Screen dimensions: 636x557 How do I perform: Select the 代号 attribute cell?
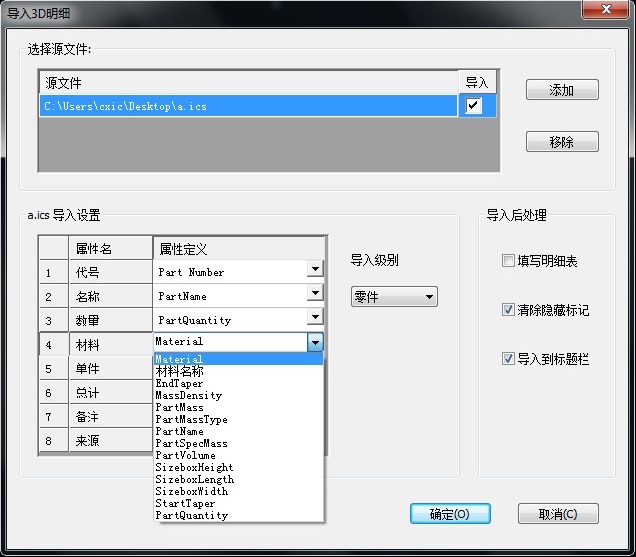click(x=110, y=272)
